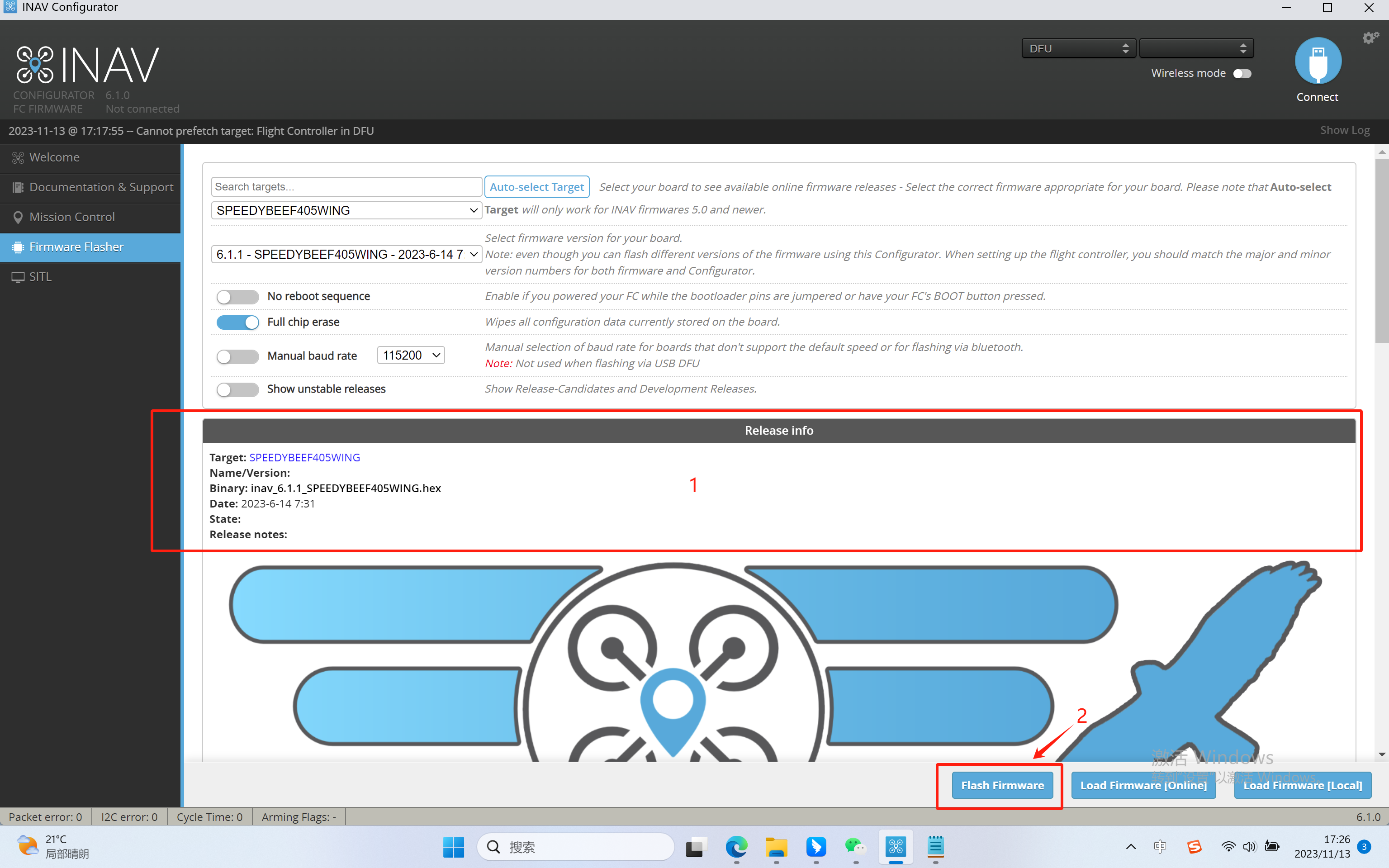Click the Mission Control map pin icon

[x=18, y=218]
